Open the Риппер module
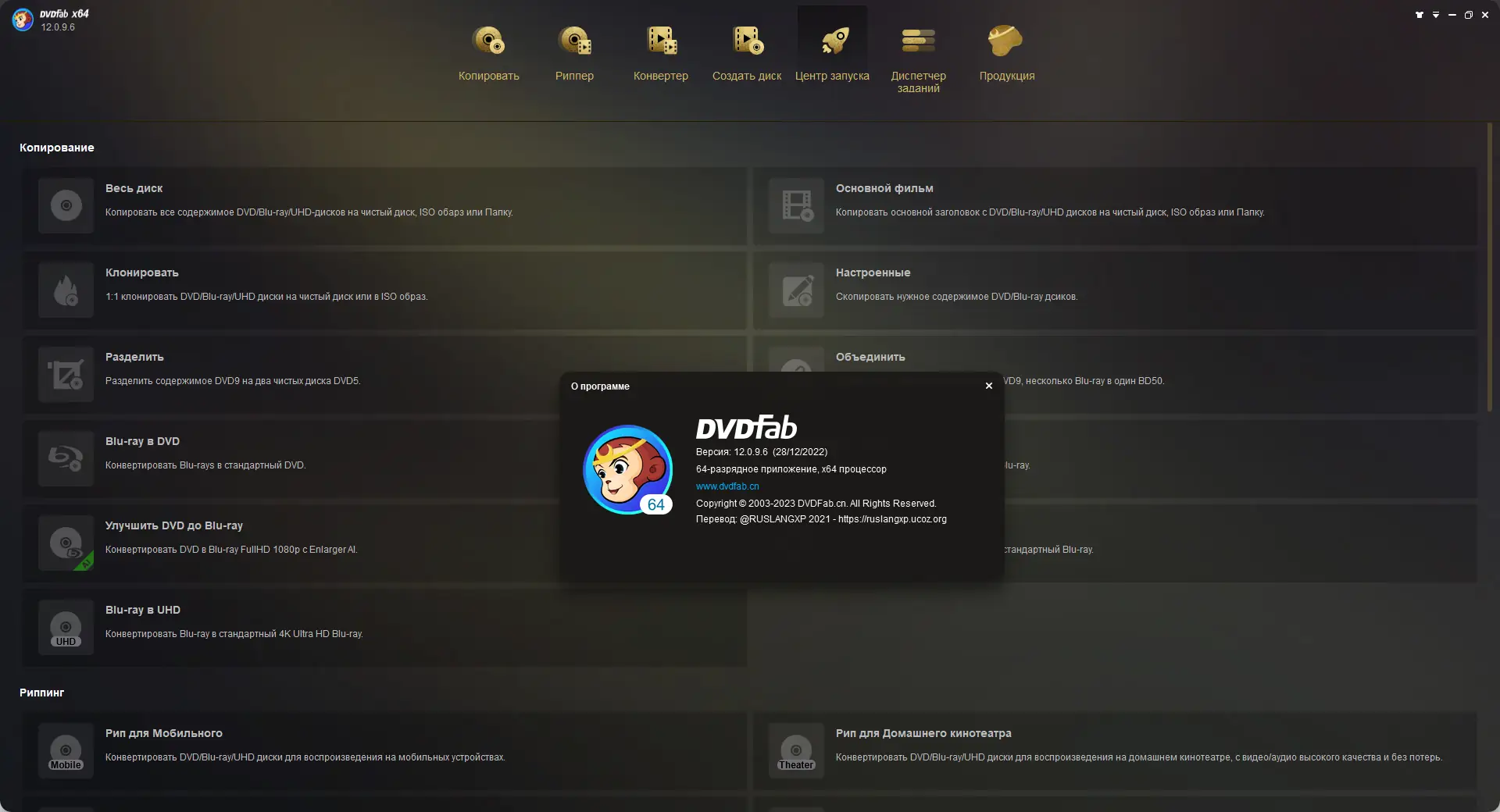Viewport: 1500px width, 812px height. click(574, 52)
